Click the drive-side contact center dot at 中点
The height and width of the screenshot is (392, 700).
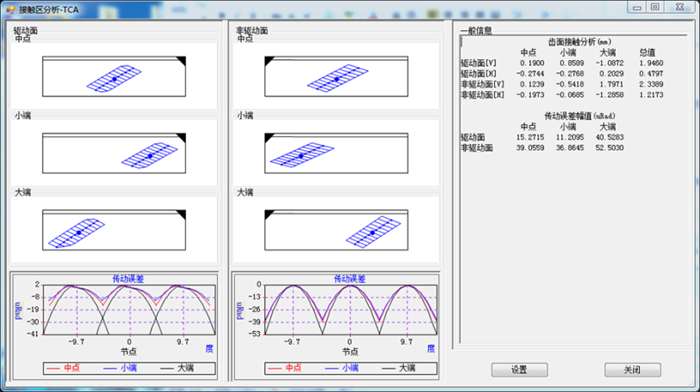coord(114,79)
